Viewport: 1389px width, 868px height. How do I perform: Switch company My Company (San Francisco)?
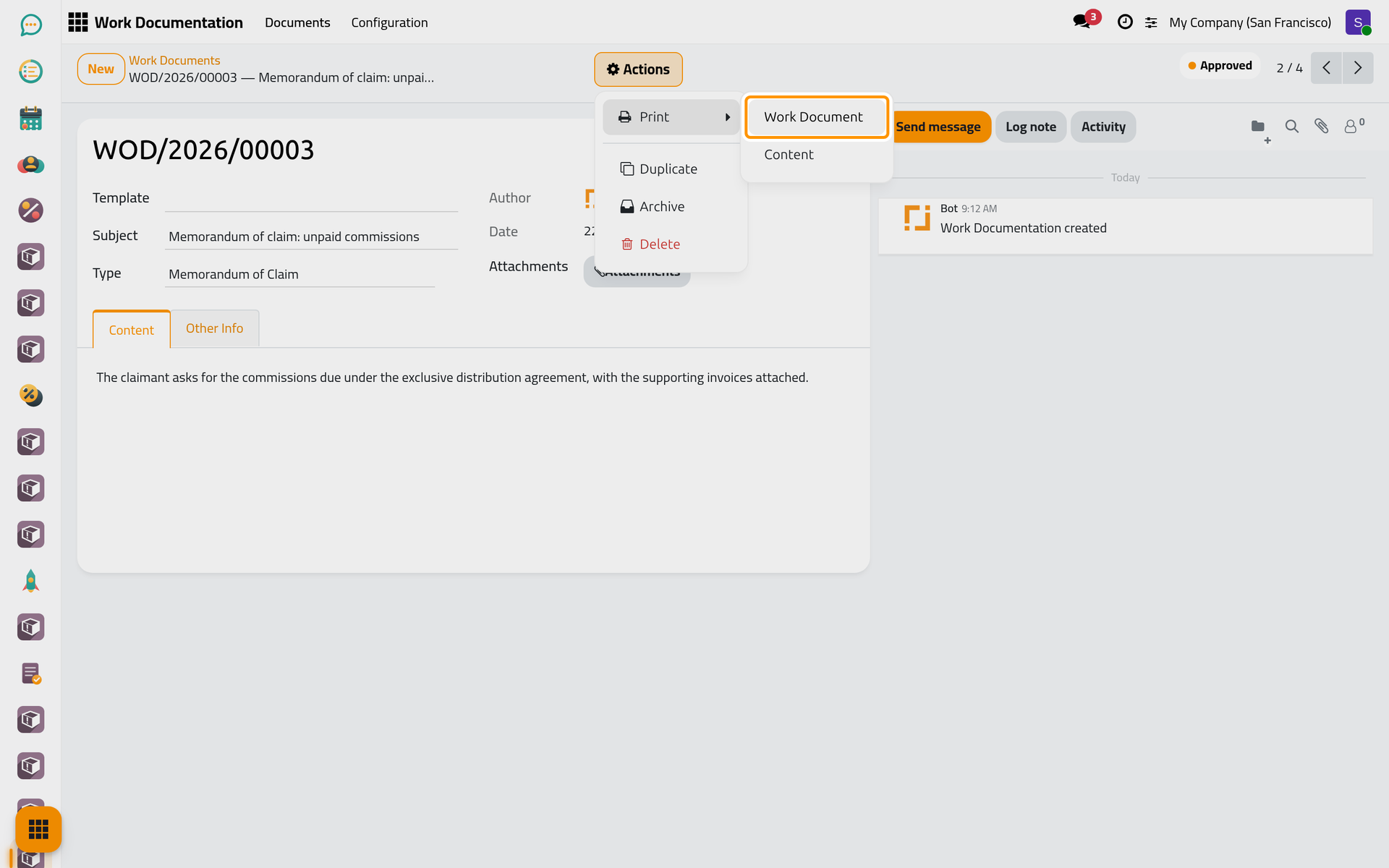[1250, 22]
